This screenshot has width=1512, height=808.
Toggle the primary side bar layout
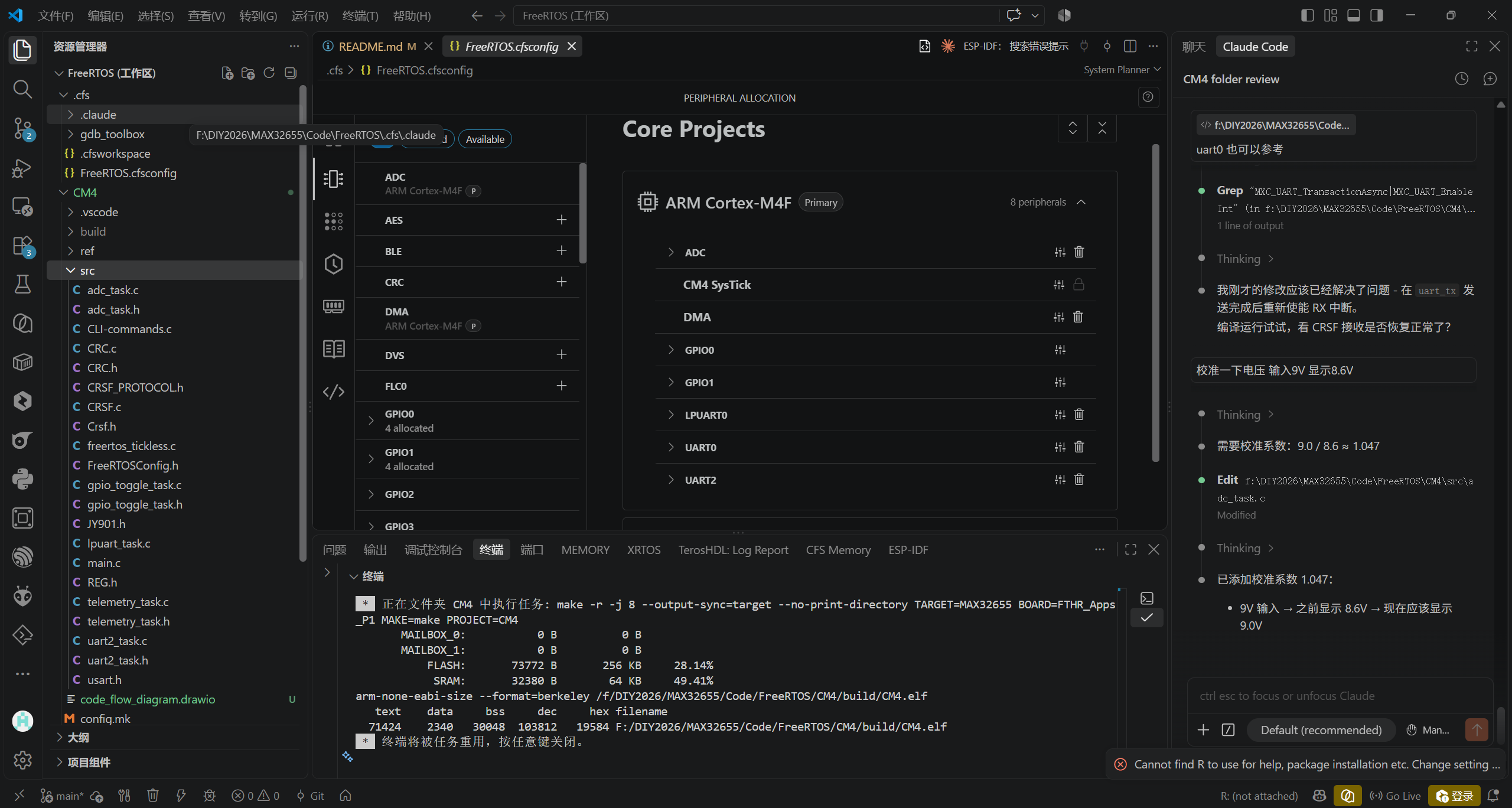[x=1308, y=15]
